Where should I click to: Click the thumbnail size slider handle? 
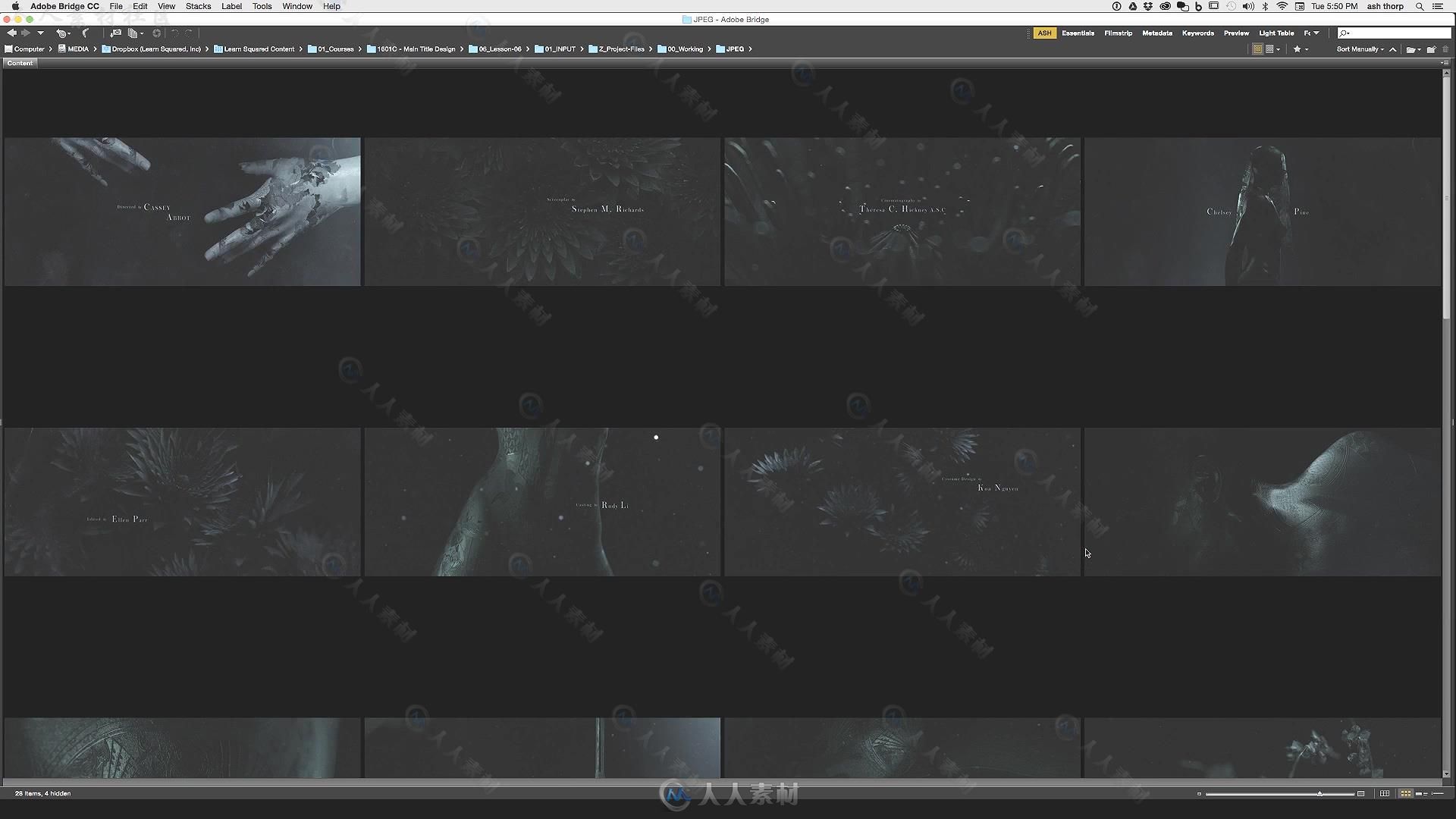pos(1319,794)
